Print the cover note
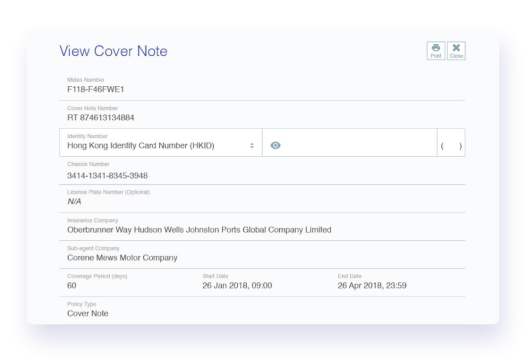 tap(436, 51)
